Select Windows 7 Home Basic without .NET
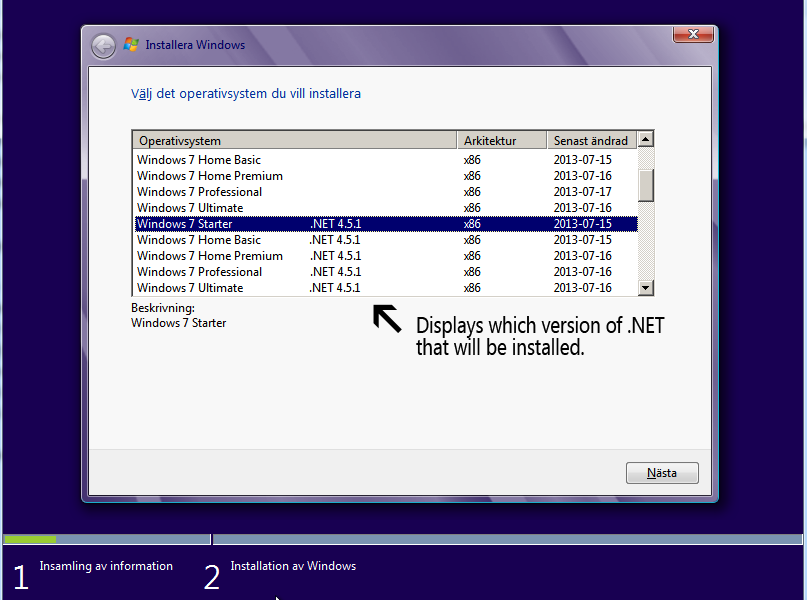The height and width of the screenshot is (600, 807). (x=385, y=160)
